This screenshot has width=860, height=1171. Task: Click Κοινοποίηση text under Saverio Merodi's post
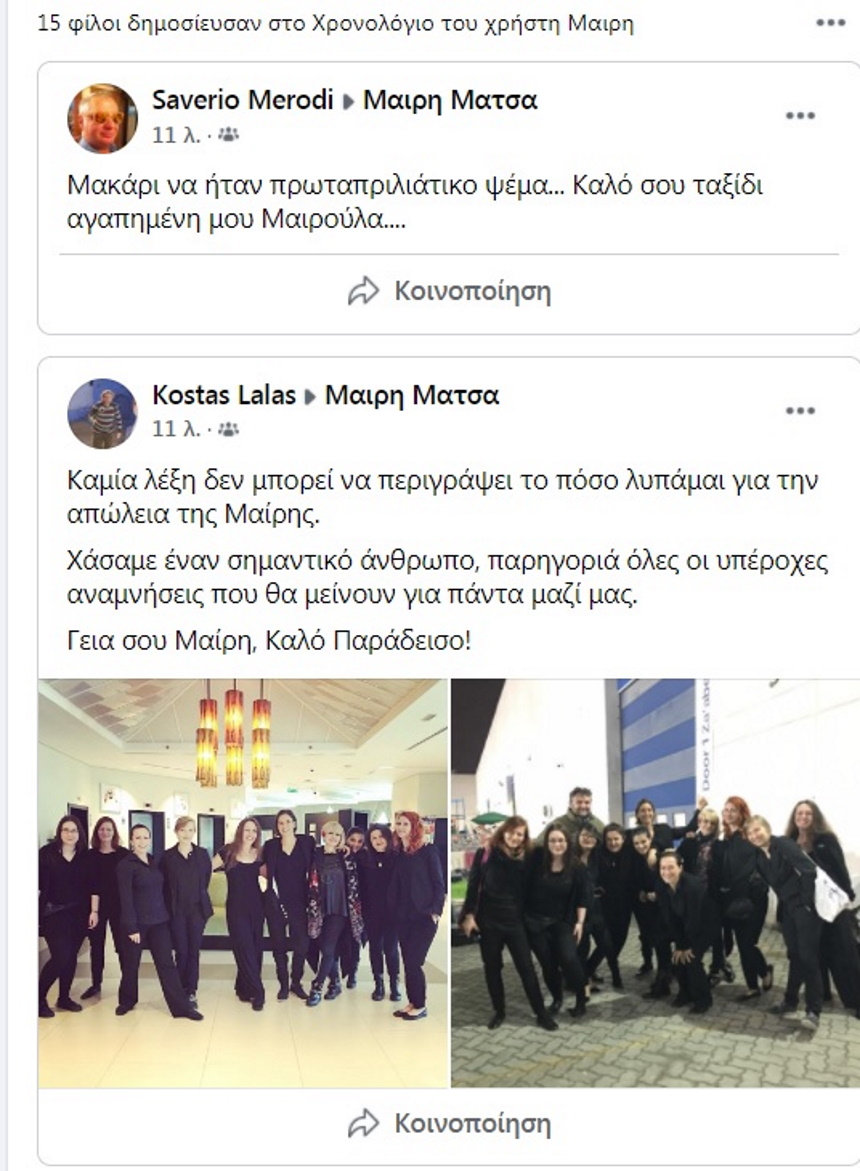473,291
